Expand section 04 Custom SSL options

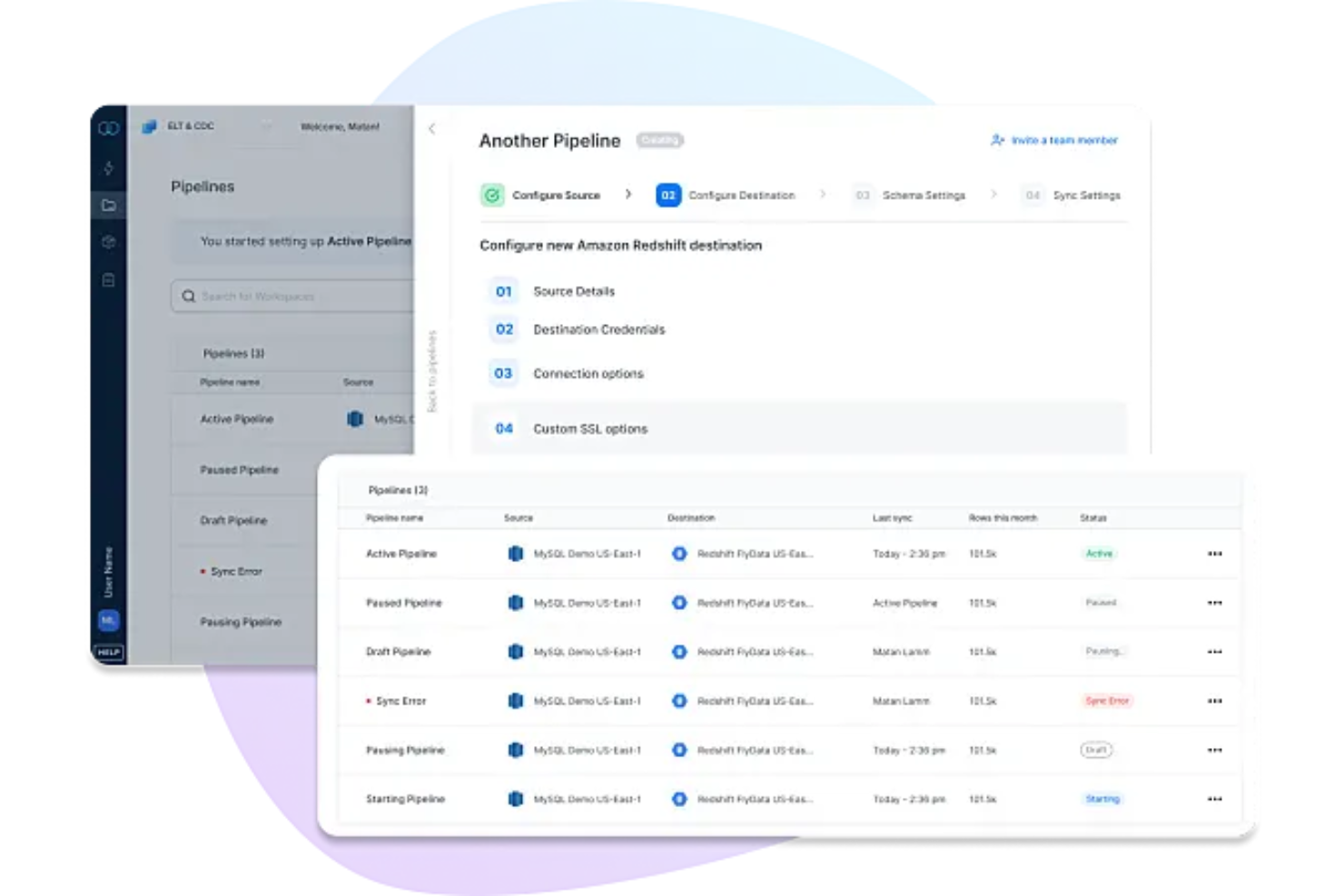799,428
